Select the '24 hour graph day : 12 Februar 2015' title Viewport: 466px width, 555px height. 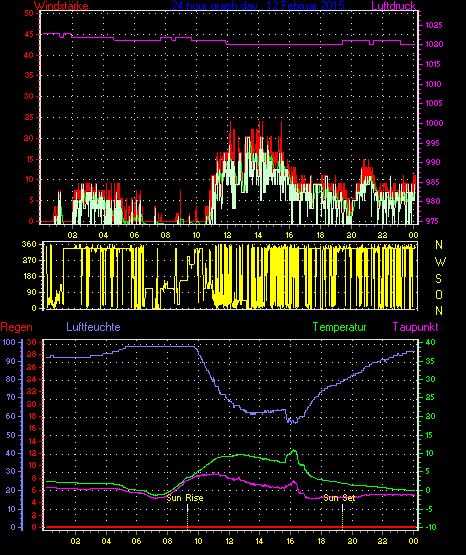point(258,6)
